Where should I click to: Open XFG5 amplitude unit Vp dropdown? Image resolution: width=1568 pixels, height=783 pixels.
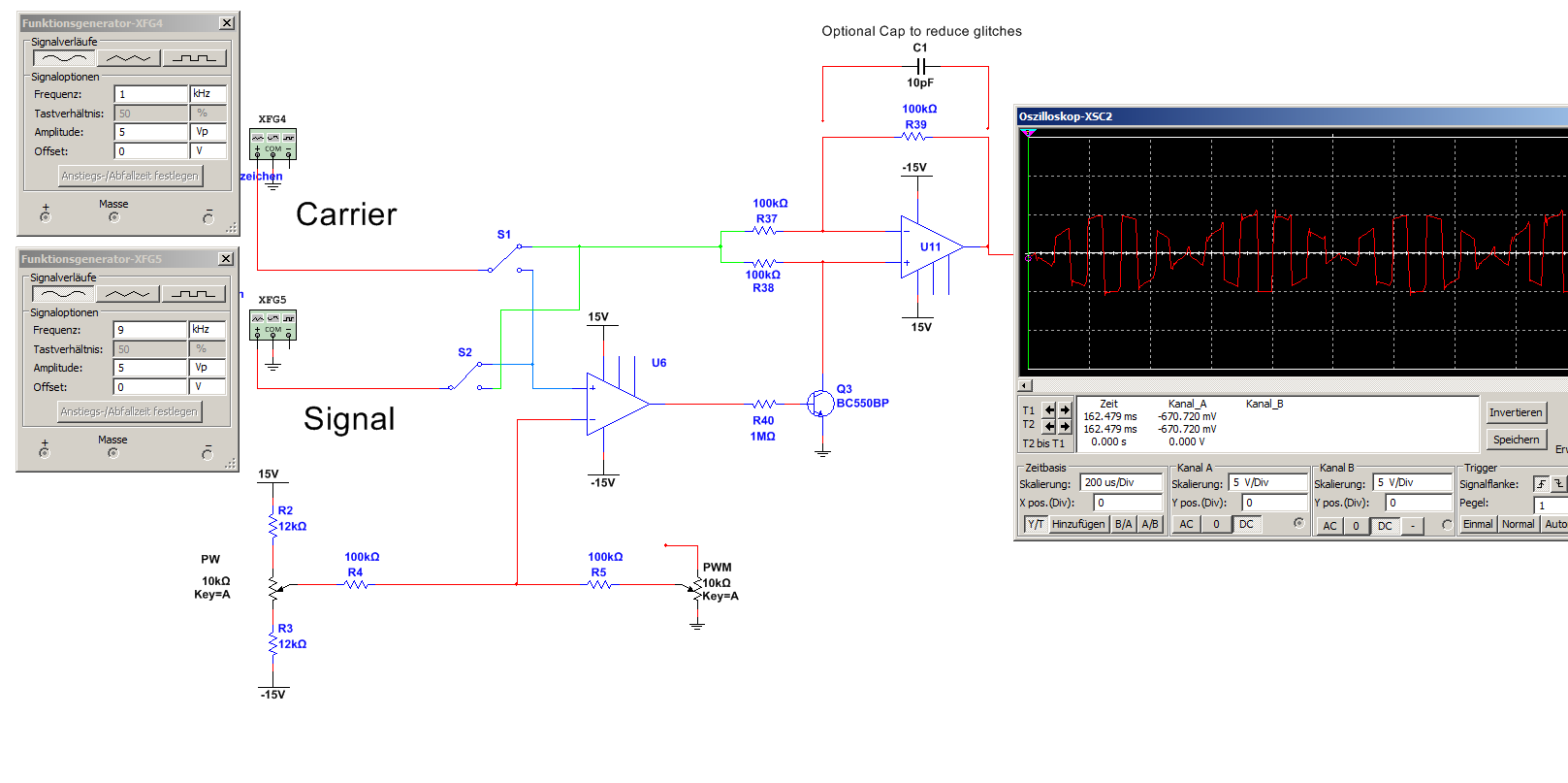208,368
